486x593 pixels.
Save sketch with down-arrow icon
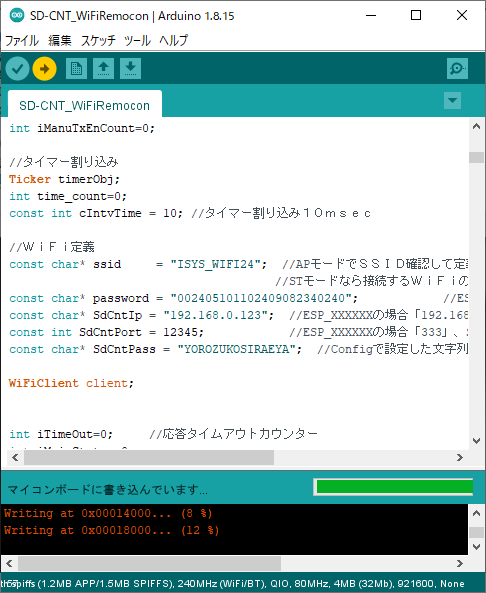pos(130,68)
